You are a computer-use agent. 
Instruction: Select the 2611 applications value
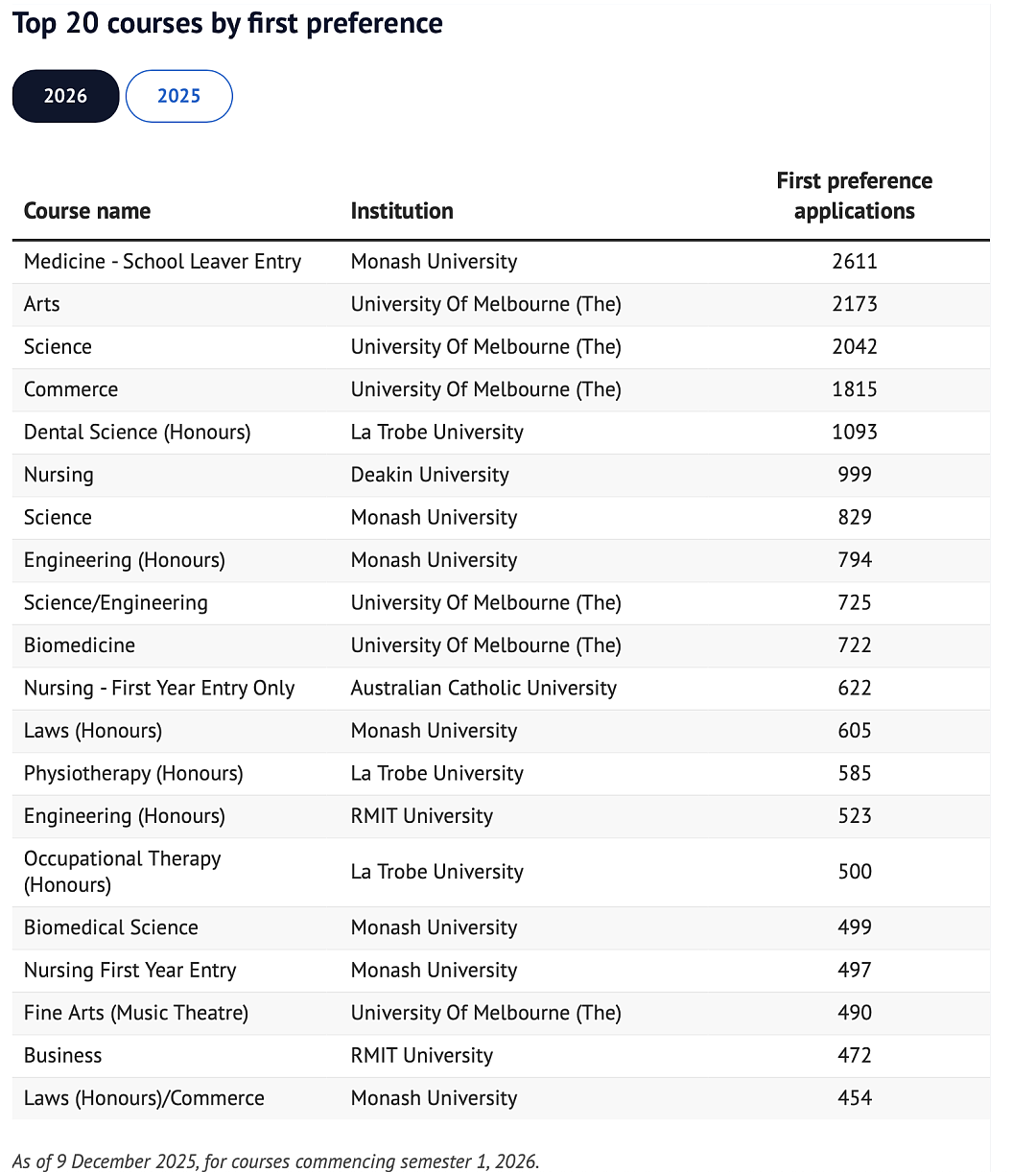(x=855, y=262)
